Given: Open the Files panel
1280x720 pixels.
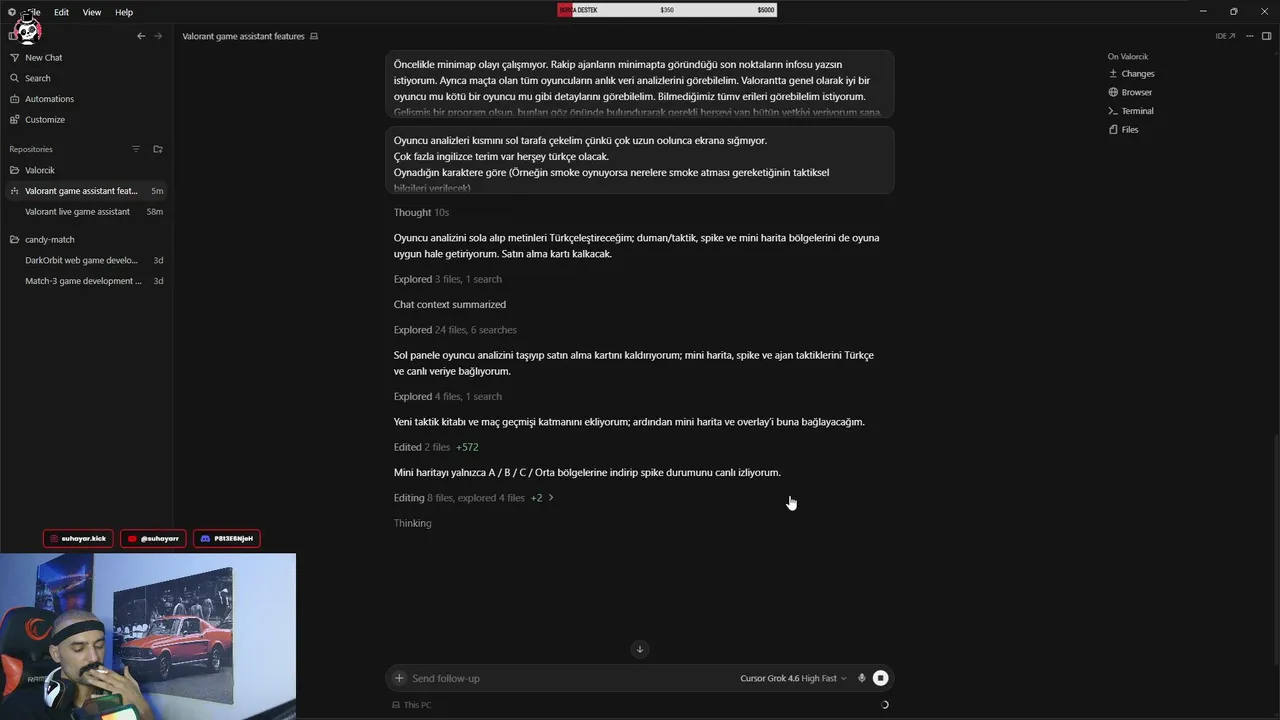Looking at the screenshot, I should (x=1123, y=130).
